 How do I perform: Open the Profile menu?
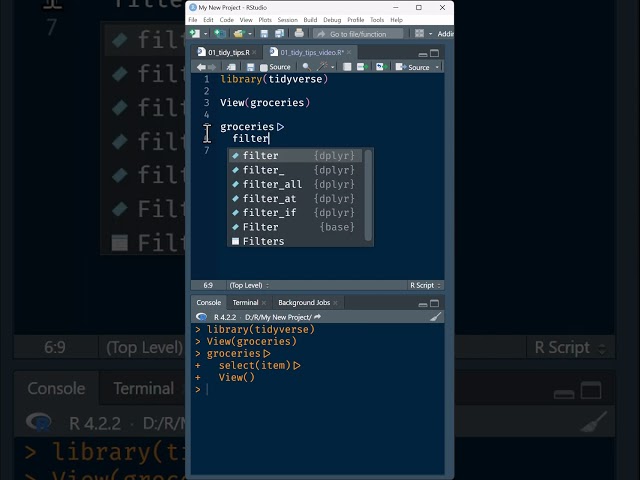(x=356, y=20)
